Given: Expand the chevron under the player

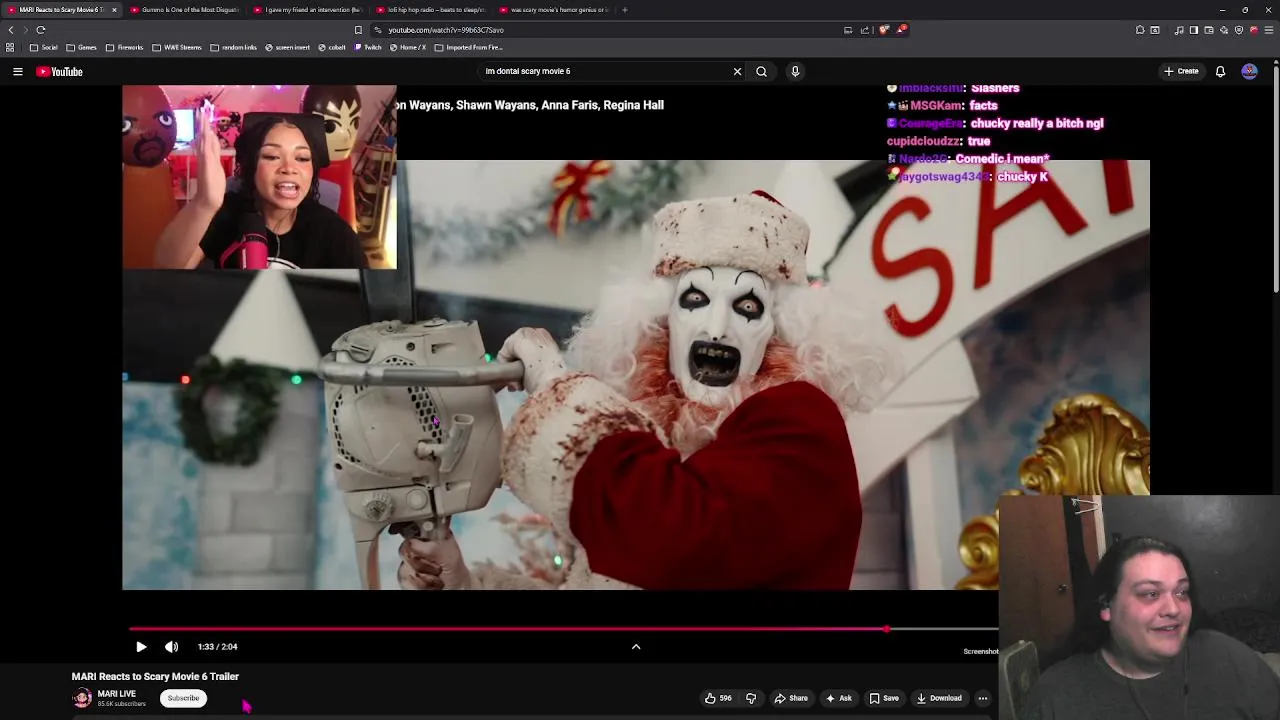Looking at the screenshot, I should 635,647.
